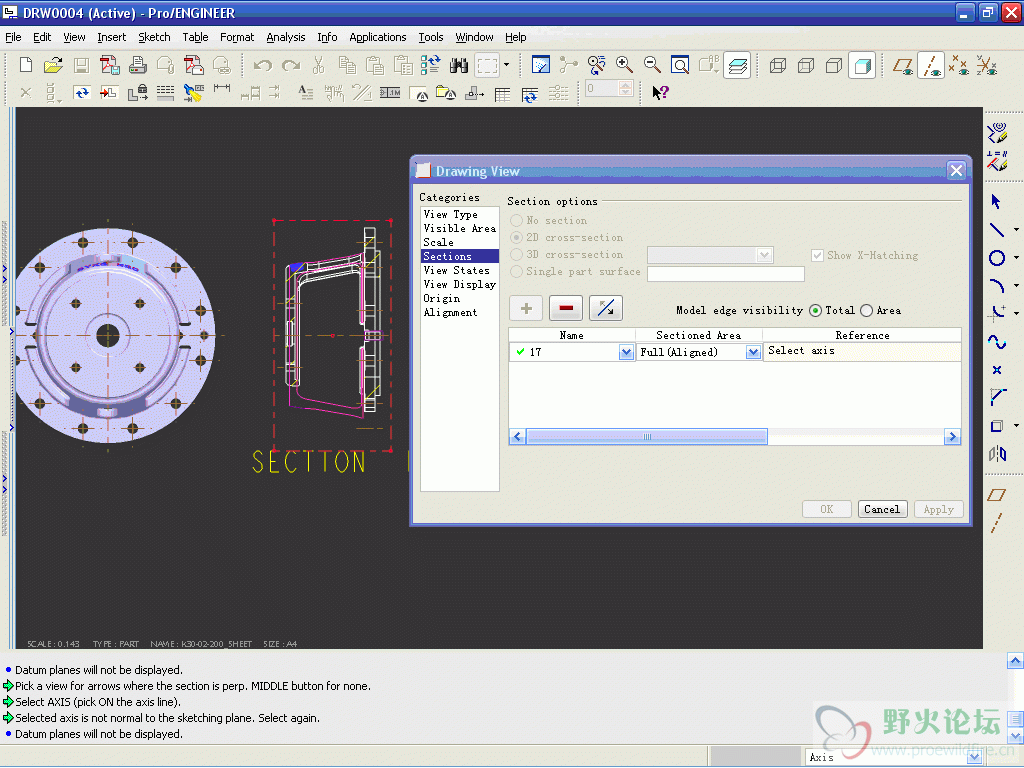The height and width of the screenshot is (768, 1024).
Task: Click the sections table horizontal scrollbar thumb
Action: tap(647, 437)
